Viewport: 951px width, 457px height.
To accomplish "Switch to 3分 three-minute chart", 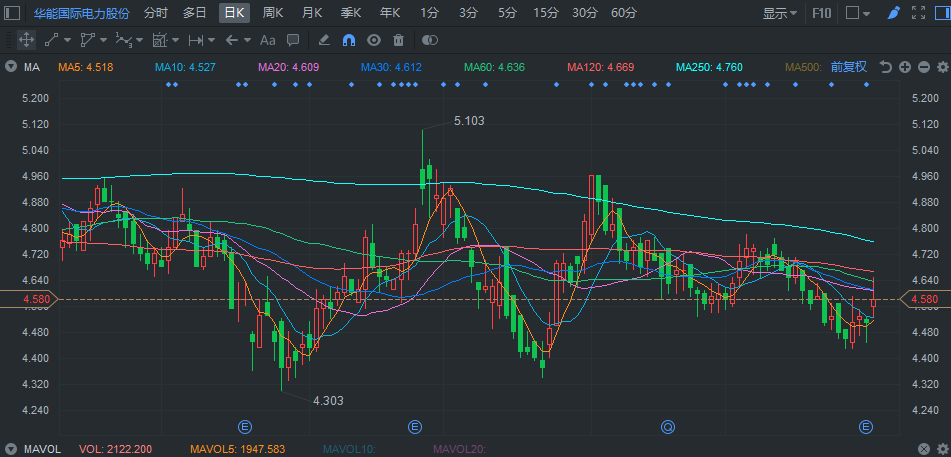I will point(468,13).
